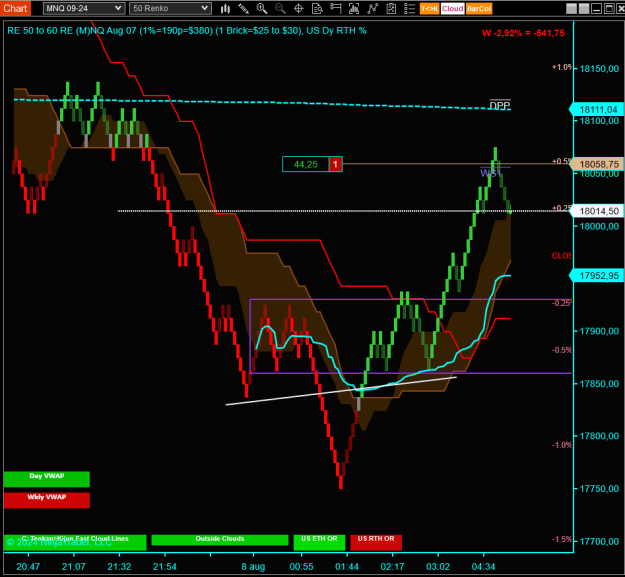The width and height of the screenshot is (625, 577).
Task: Open the indicators line graph icon
Action: pos(372,8)
